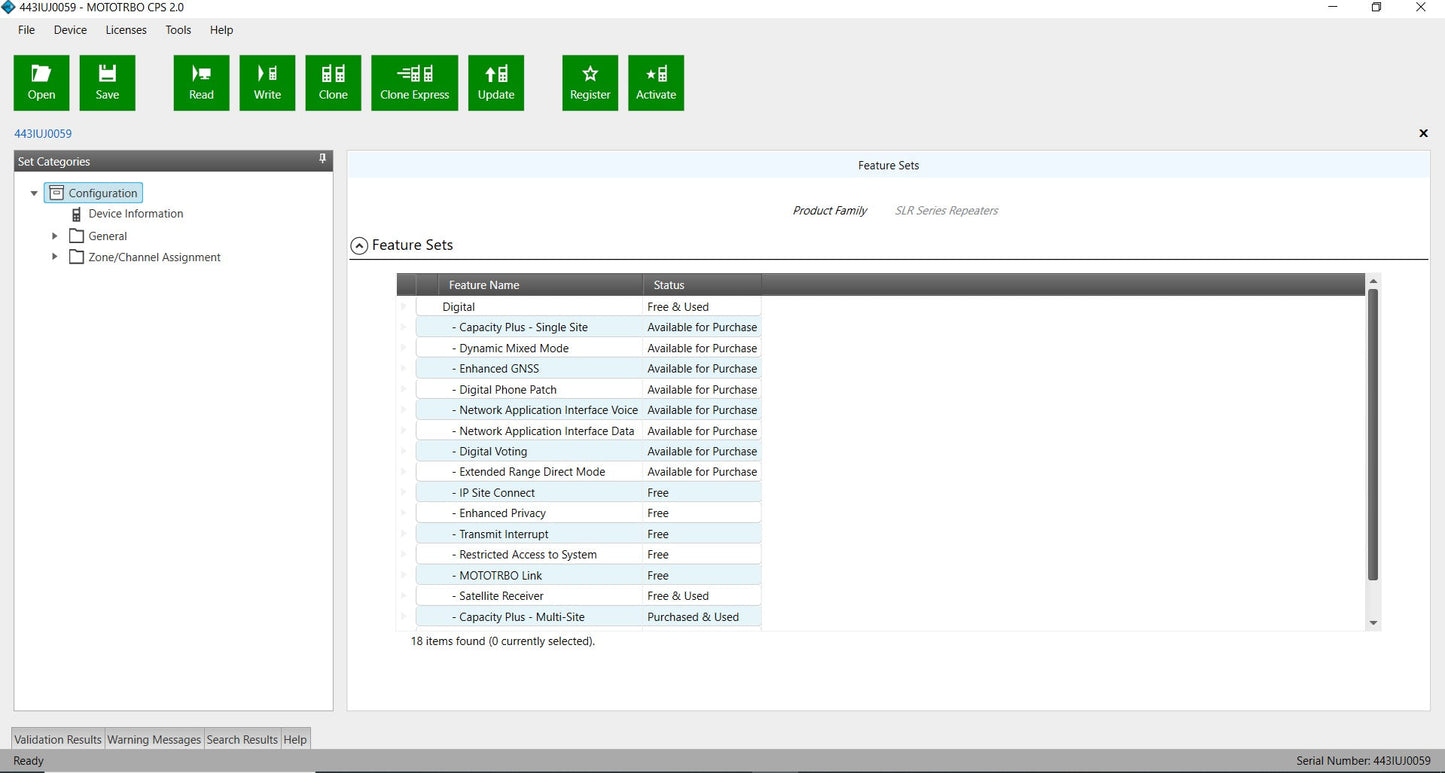Expand the General folder arrow
Image resolution: width=1445 pixels, height=773 pixels.
55,236
